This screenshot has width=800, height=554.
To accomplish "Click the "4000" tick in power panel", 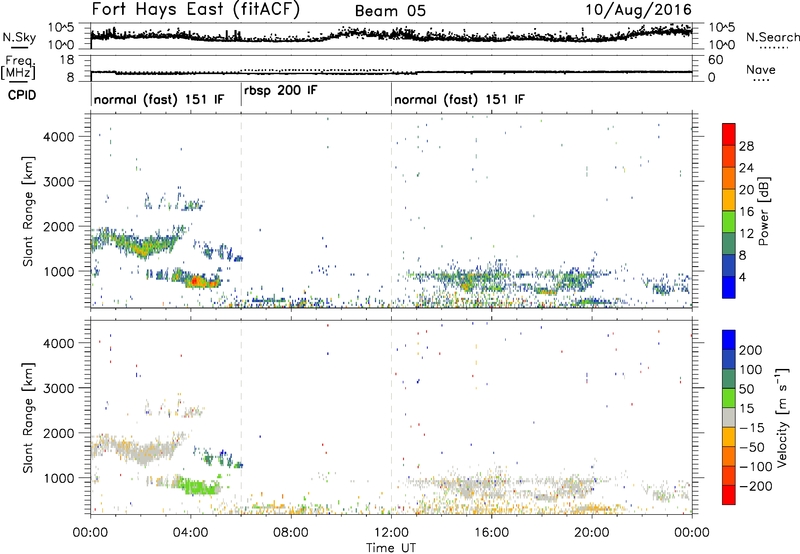I will click(58, 137).
